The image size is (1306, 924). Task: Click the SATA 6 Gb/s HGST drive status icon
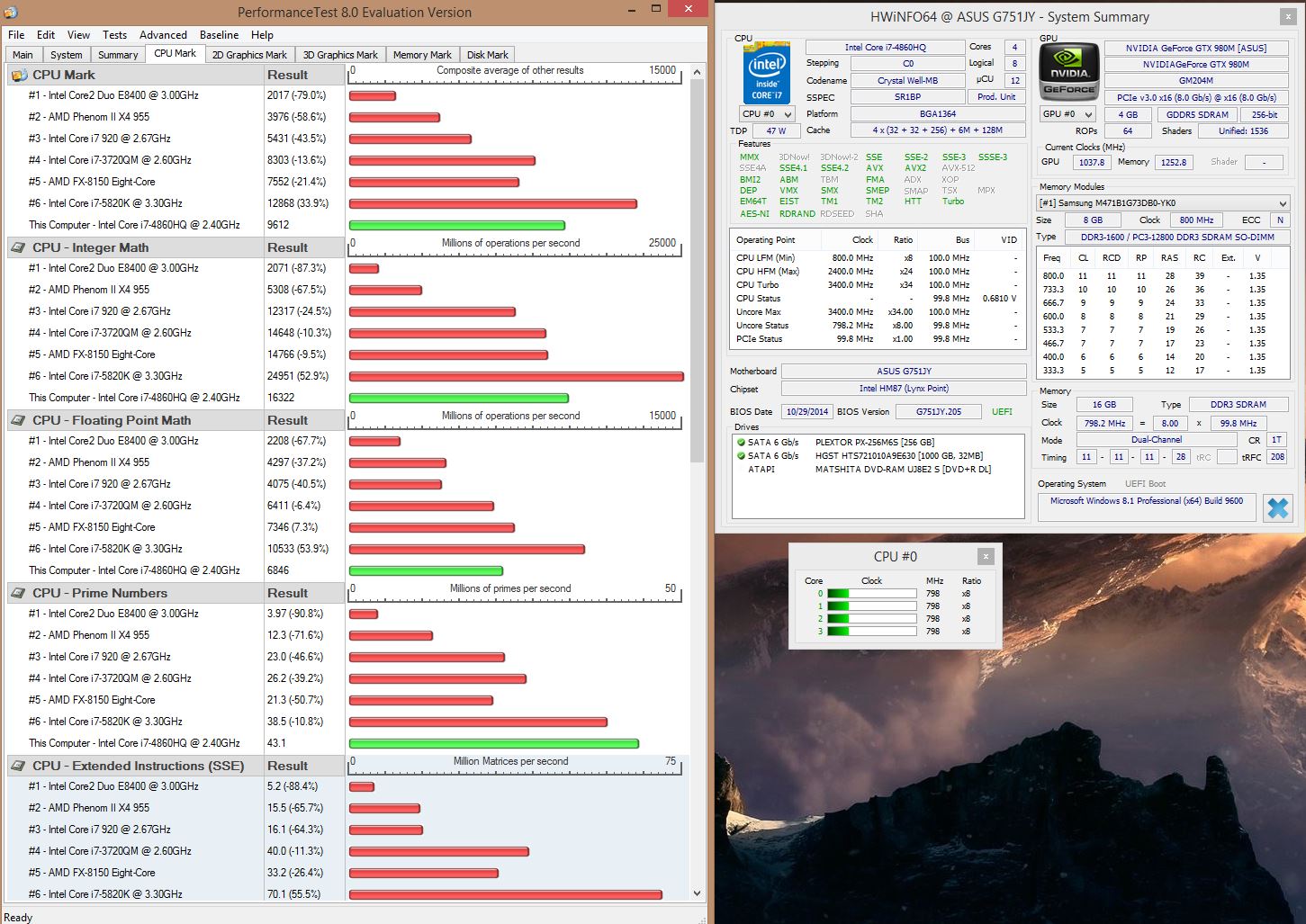pos(741,456)
